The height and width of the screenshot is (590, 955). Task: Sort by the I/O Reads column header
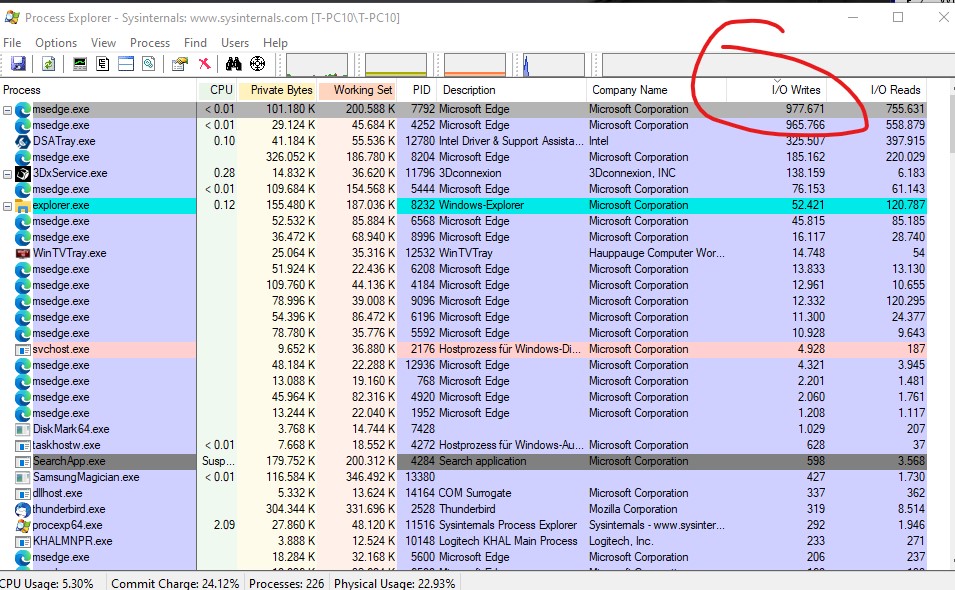[x=877, y=90]
